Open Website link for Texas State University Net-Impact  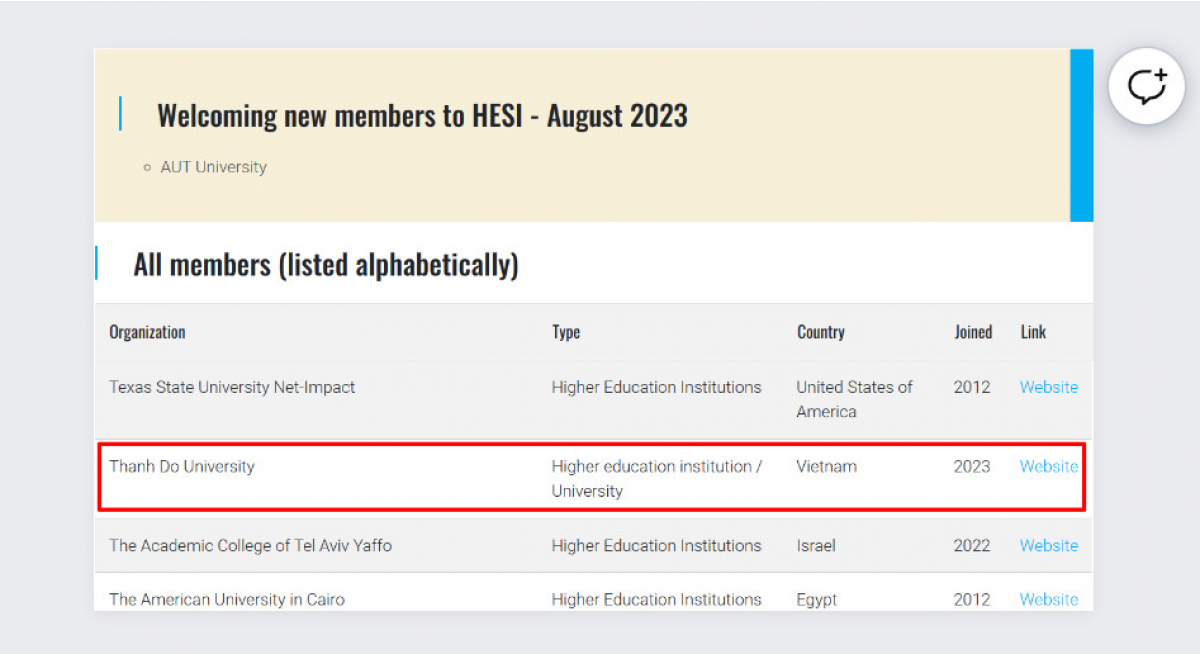pos(1049,387)
